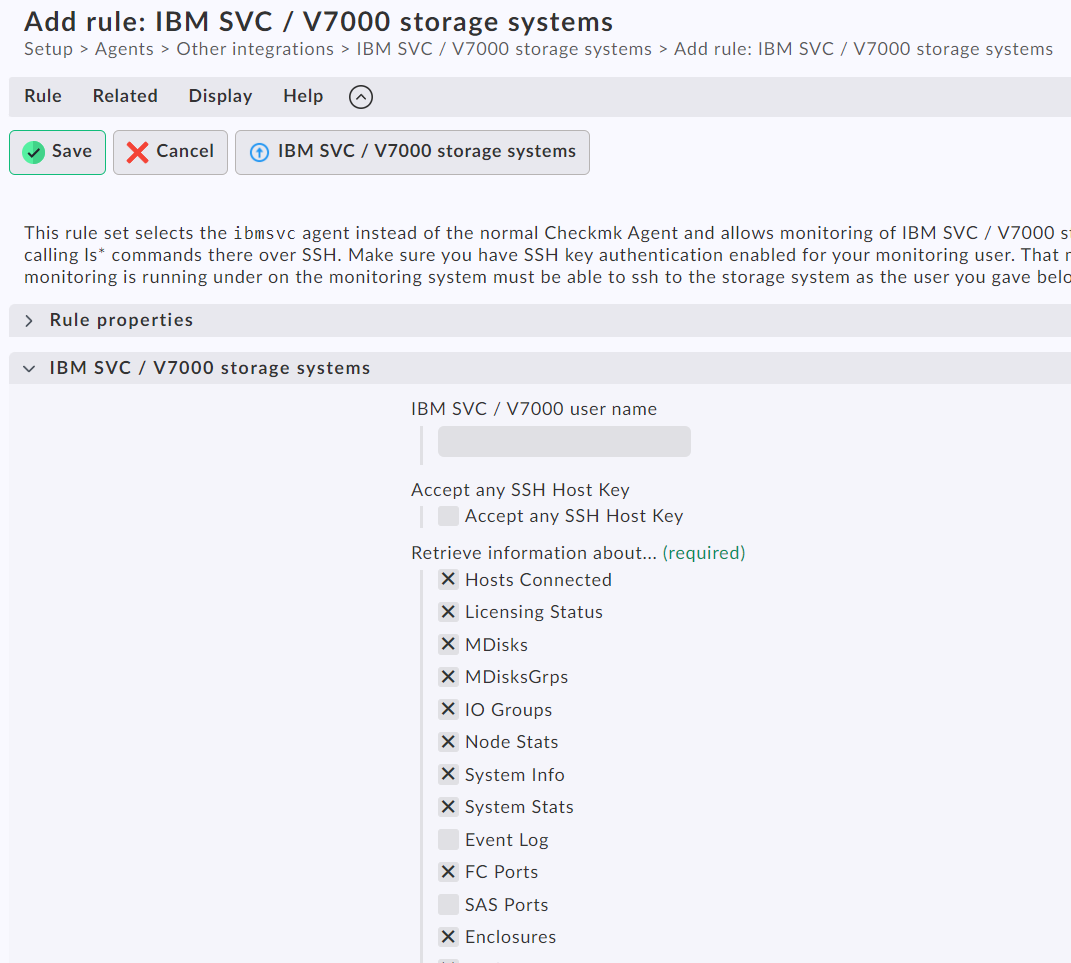Uncheck the Licensing Status option

pyautogui.click(x=449, y=612)
